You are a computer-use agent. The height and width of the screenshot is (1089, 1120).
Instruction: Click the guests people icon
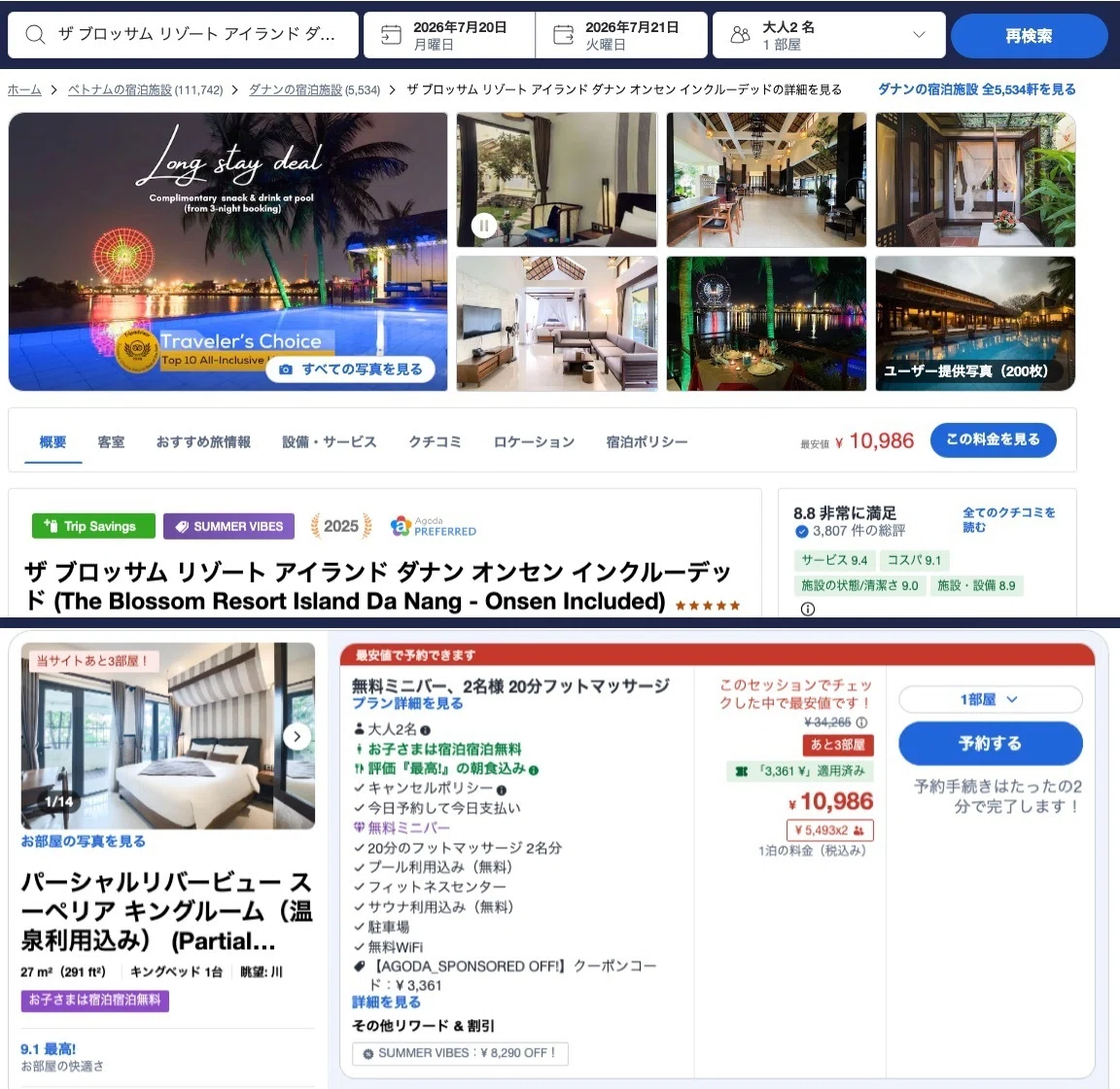[x=741, y=35]
